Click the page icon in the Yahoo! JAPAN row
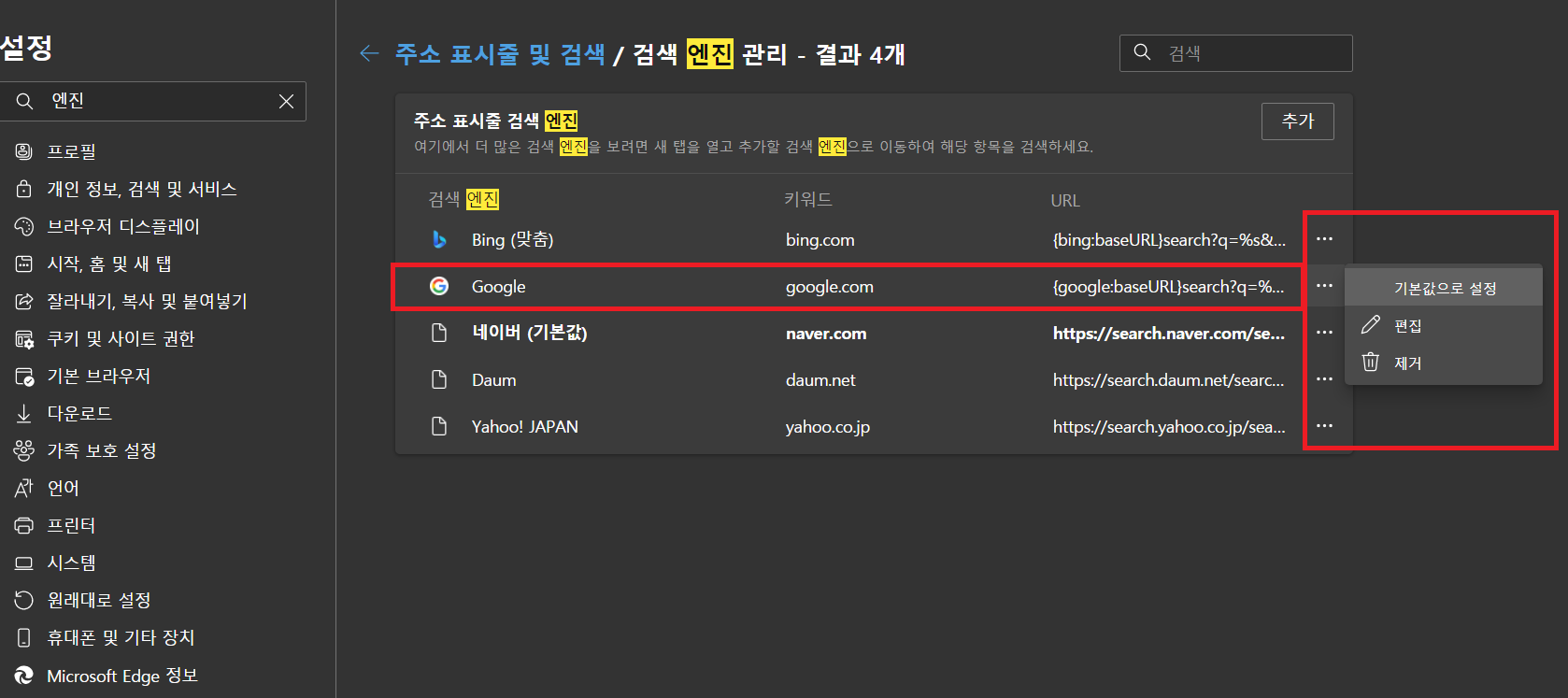 coord(439,426)
